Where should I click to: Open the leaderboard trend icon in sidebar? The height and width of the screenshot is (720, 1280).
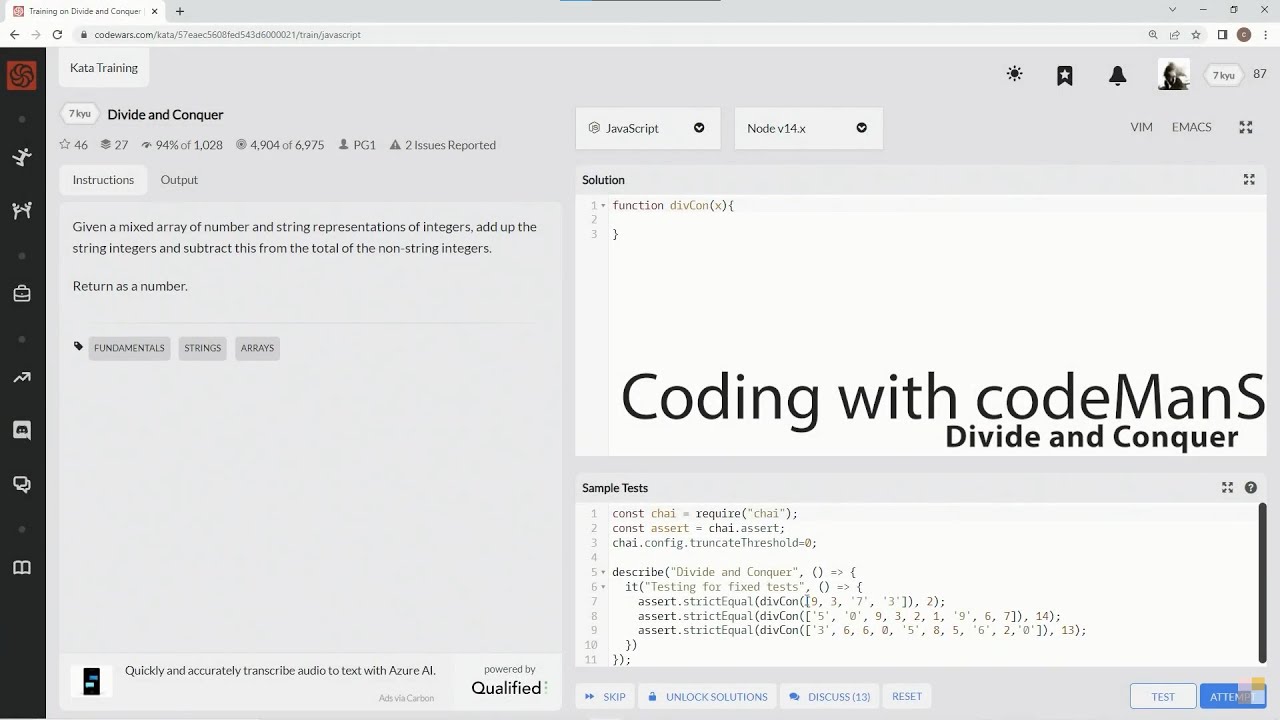[x=21, y=377]
